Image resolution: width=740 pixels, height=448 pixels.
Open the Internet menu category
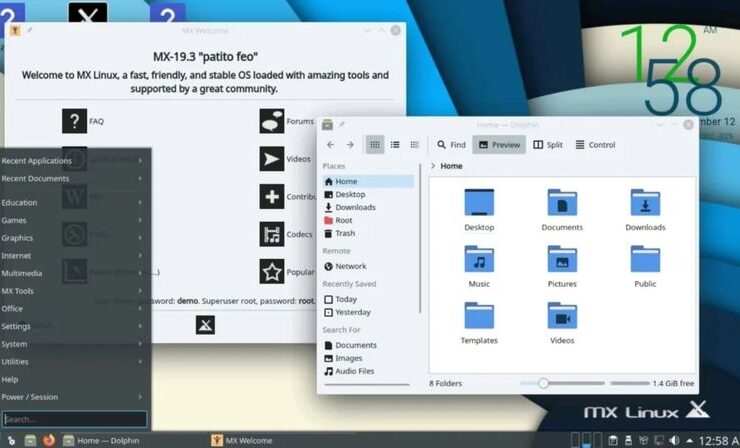(75, 255)
